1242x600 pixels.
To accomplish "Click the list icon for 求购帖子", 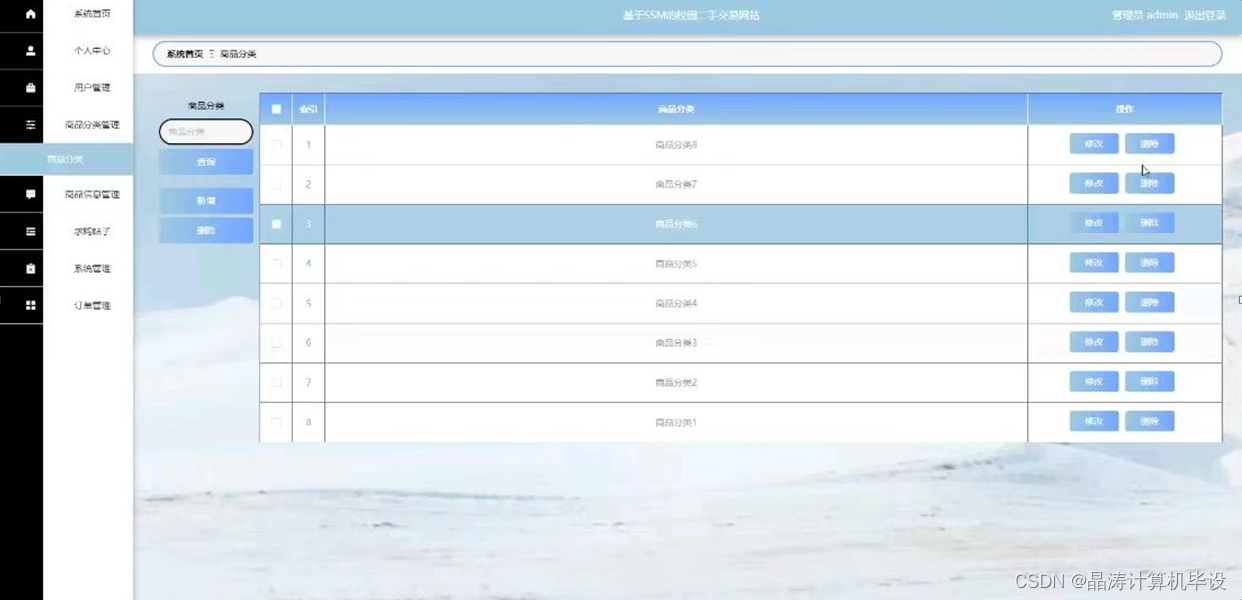I will click(30, 231).
